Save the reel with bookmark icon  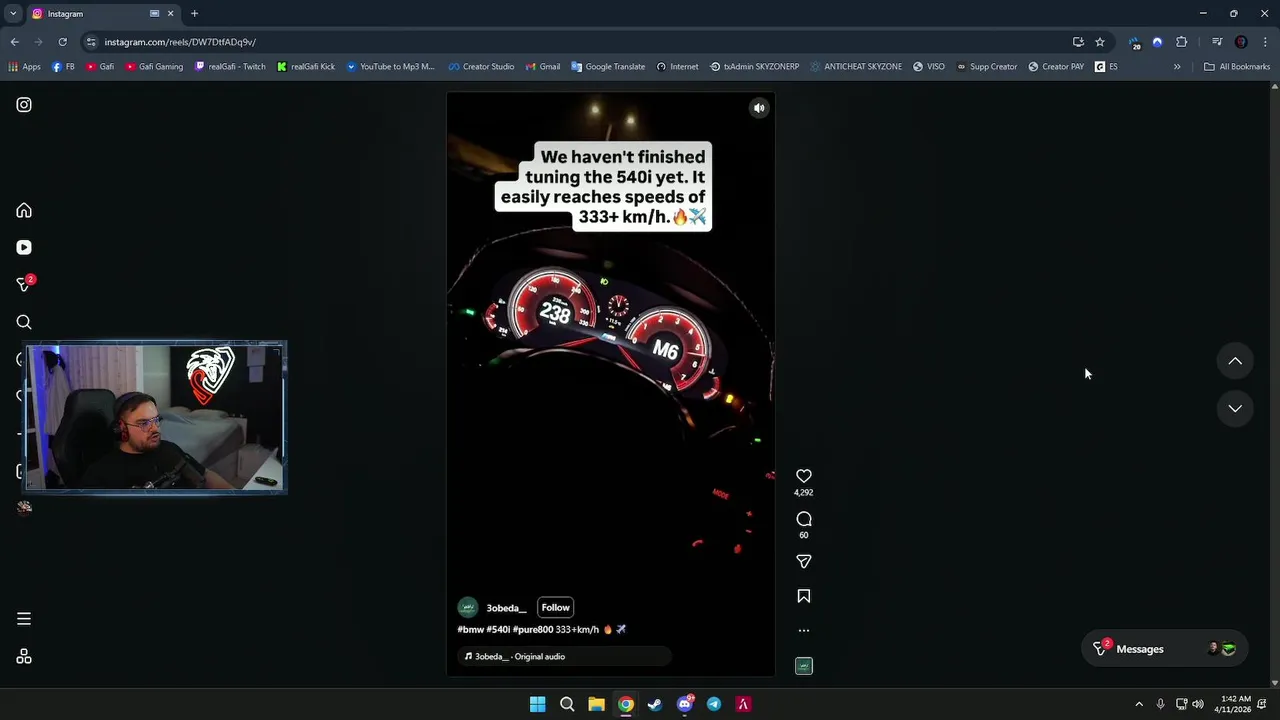[804, 596]
